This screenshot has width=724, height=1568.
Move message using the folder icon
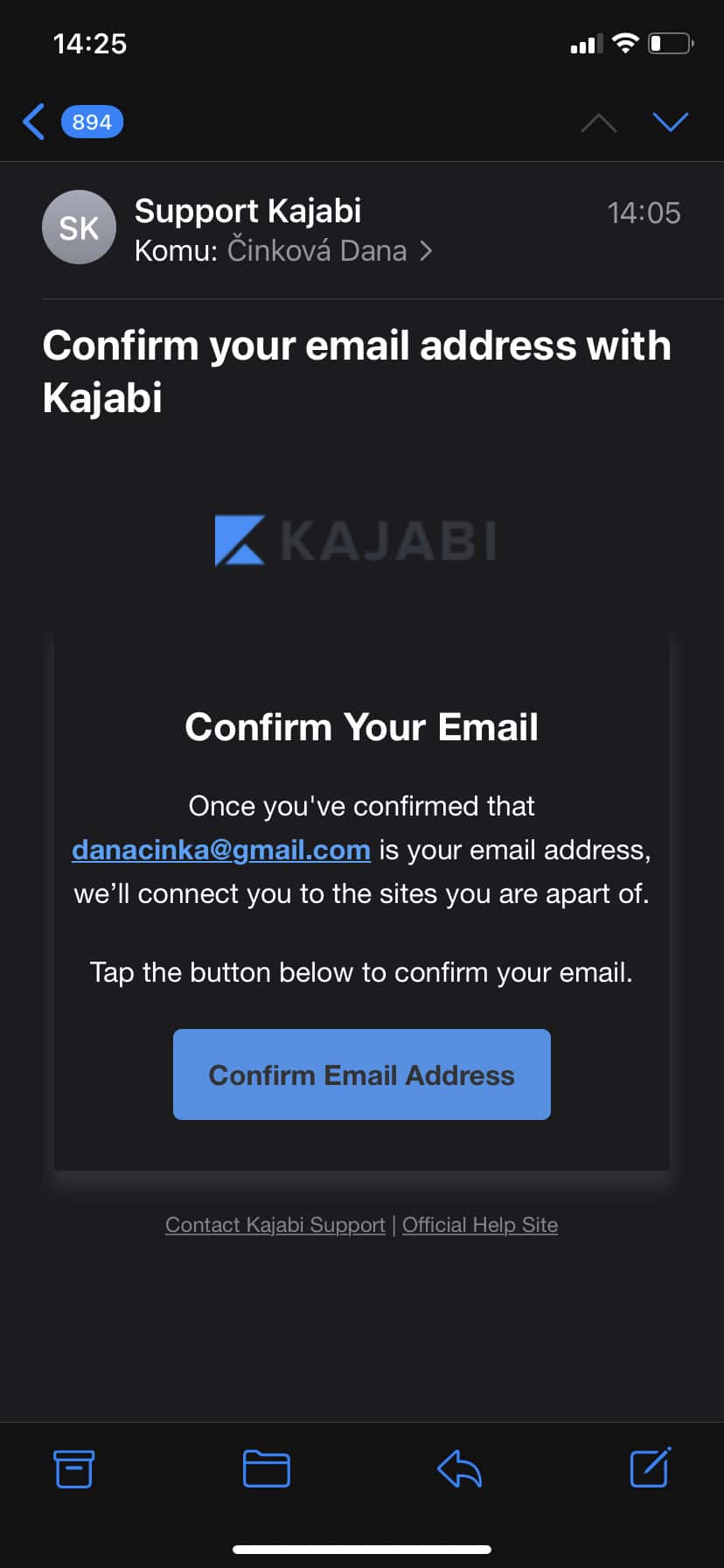coord(267,1468)
